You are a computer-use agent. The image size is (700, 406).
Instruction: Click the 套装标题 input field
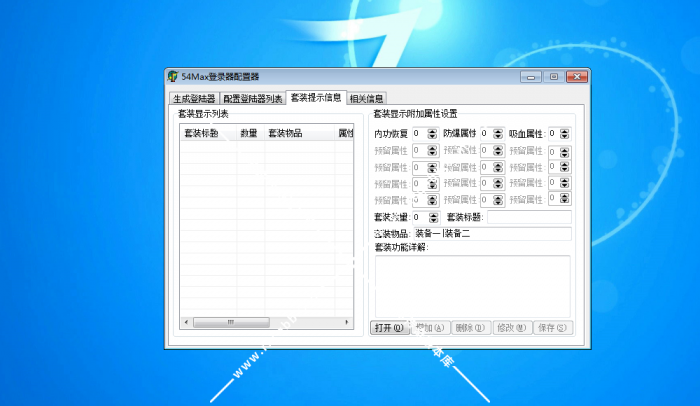pyautogui.click(x=528, y=217)
